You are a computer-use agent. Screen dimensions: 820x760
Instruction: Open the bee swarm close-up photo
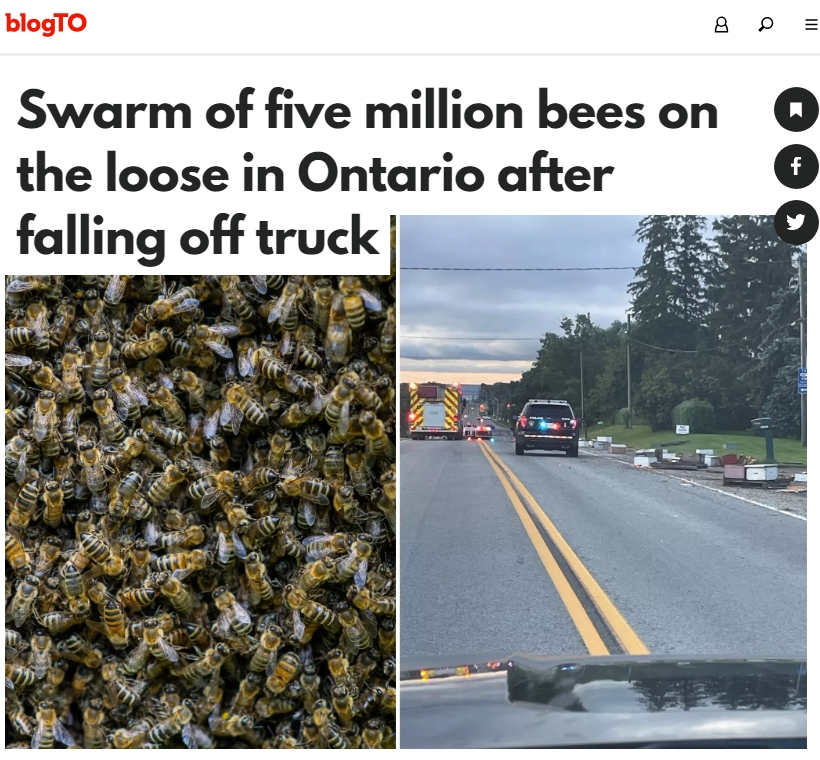point(200,511)
